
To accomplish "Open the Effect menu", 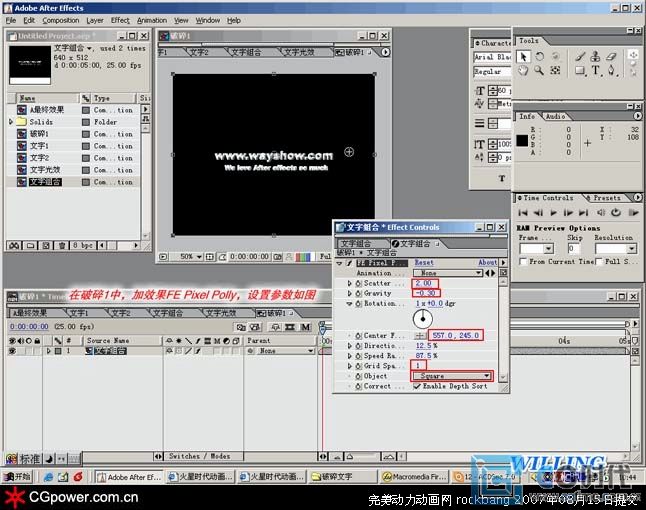I will (x=120, y=20).
